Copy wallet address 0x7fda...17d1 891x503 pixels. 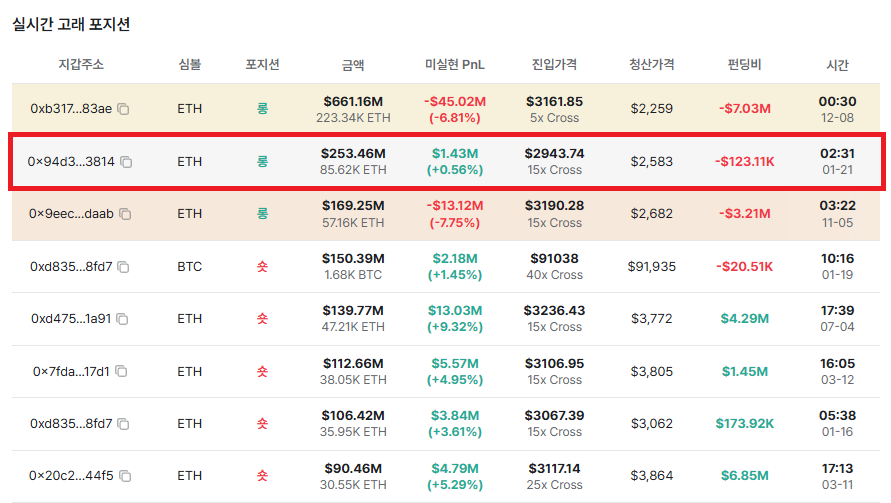(x=121, y=372)
